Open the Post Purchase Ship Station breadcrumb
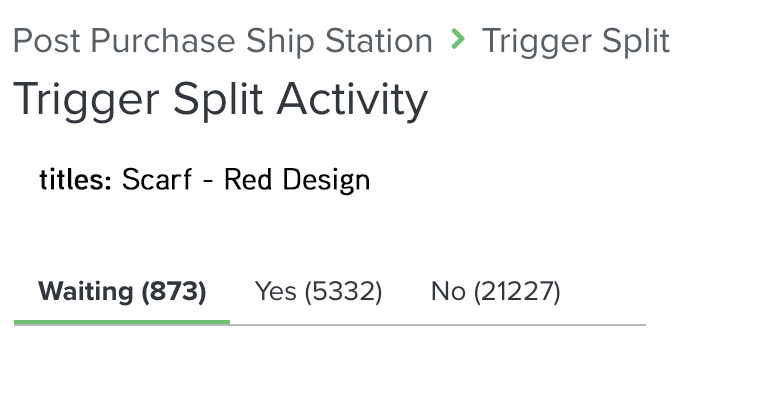 pyautogui.click(x=223, y=41)
